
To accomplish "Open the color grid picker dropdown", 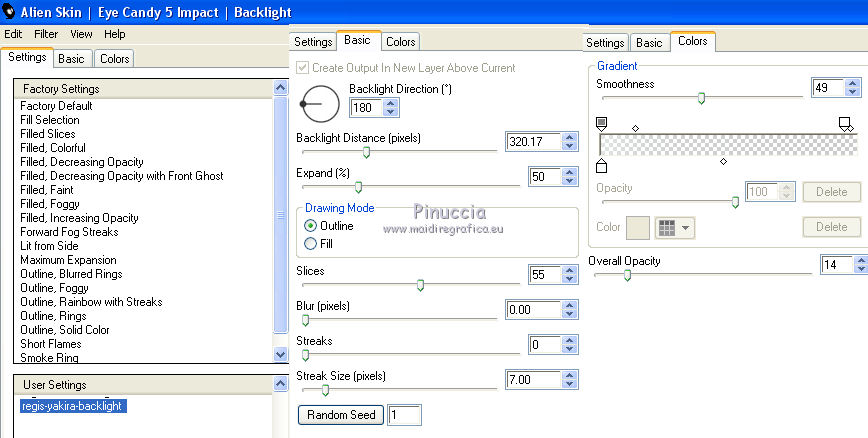I will coord(675,228).
